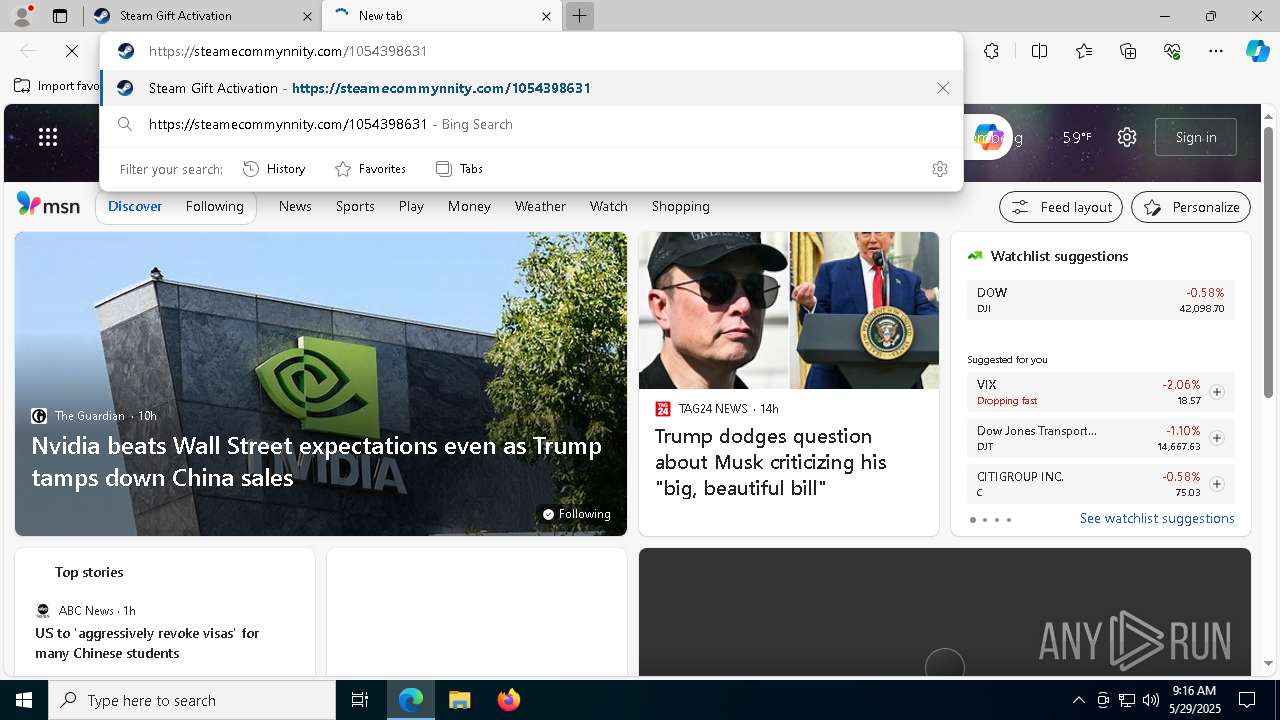Select the Following feed tab

point(214,206)
